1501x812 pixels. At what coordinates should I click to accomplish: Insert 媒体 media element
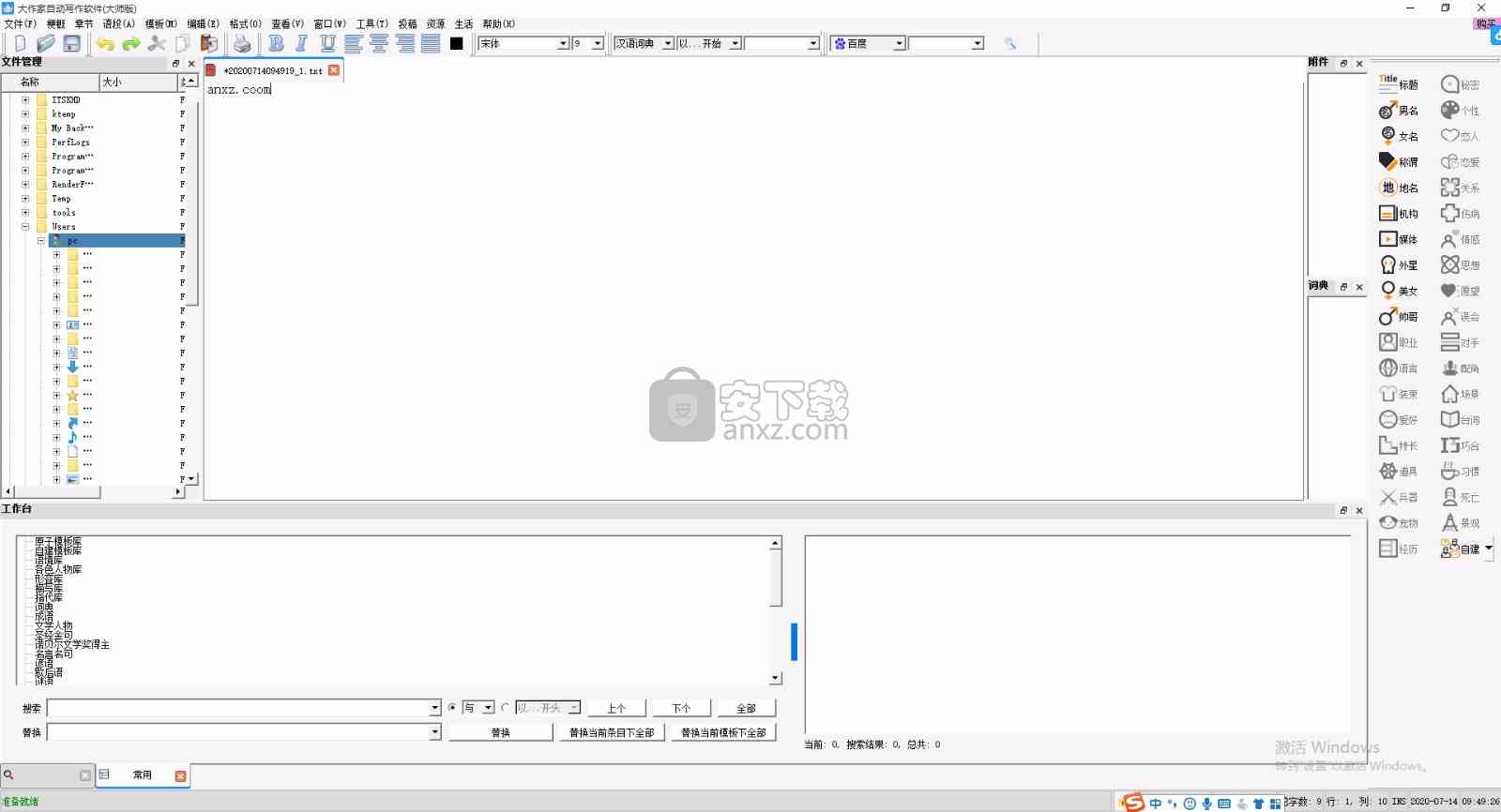pyautogui.click(x=1399, y=239)
